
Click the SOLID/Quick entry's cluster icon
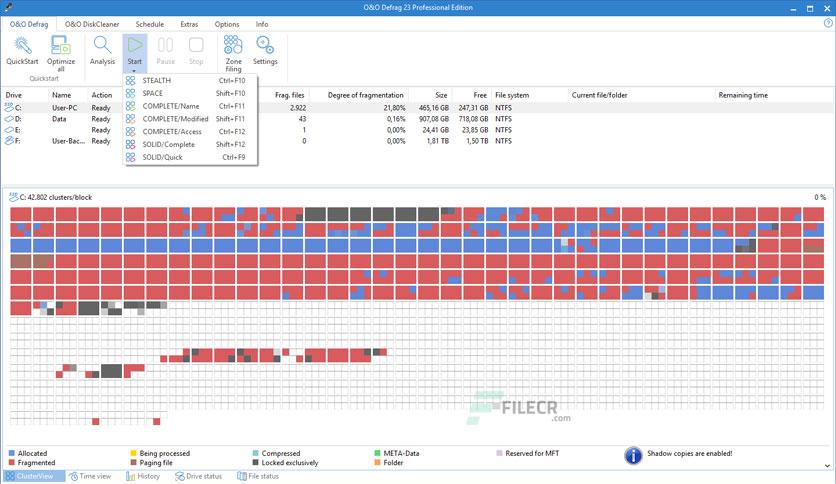tap(131, 157)
